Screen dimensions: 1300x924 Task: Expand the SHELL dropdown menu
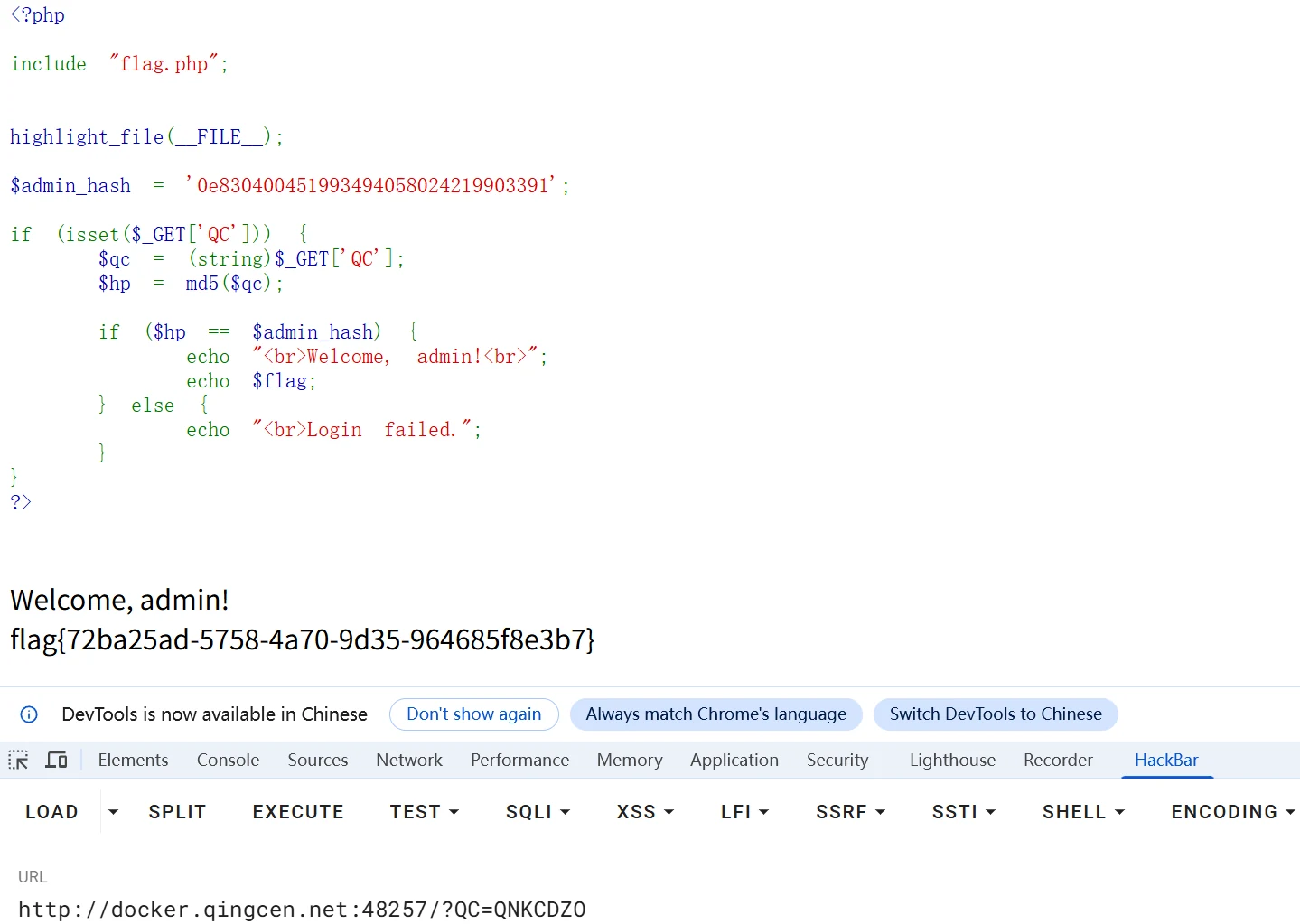tap(1084, 812)
